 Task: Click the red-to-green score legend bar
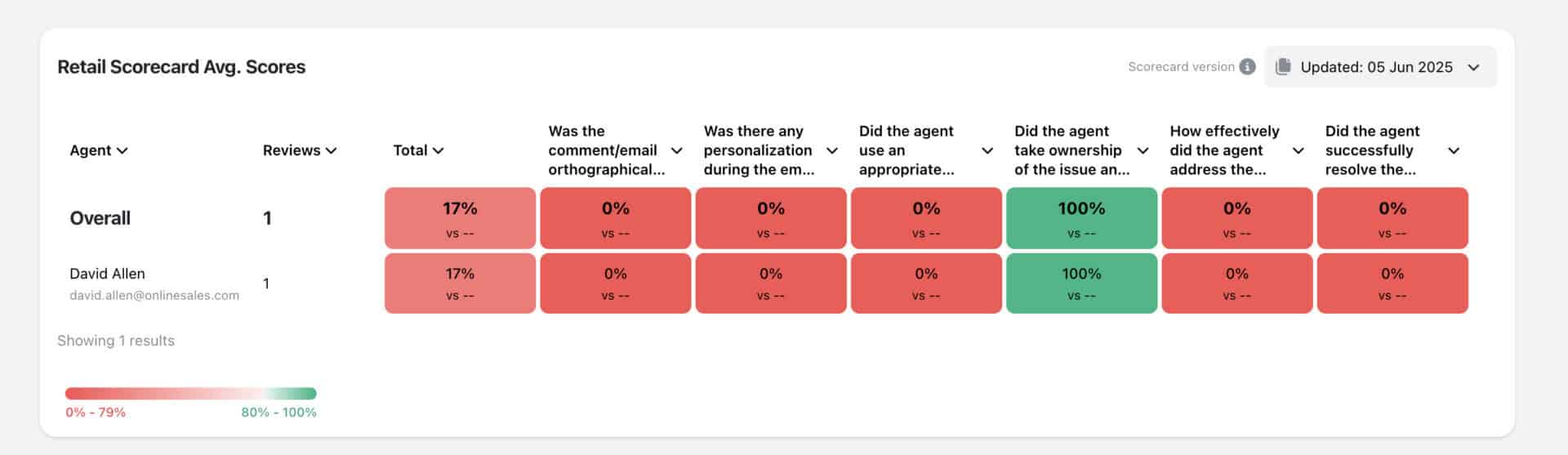pyautogui.click(x=190, y=394)
